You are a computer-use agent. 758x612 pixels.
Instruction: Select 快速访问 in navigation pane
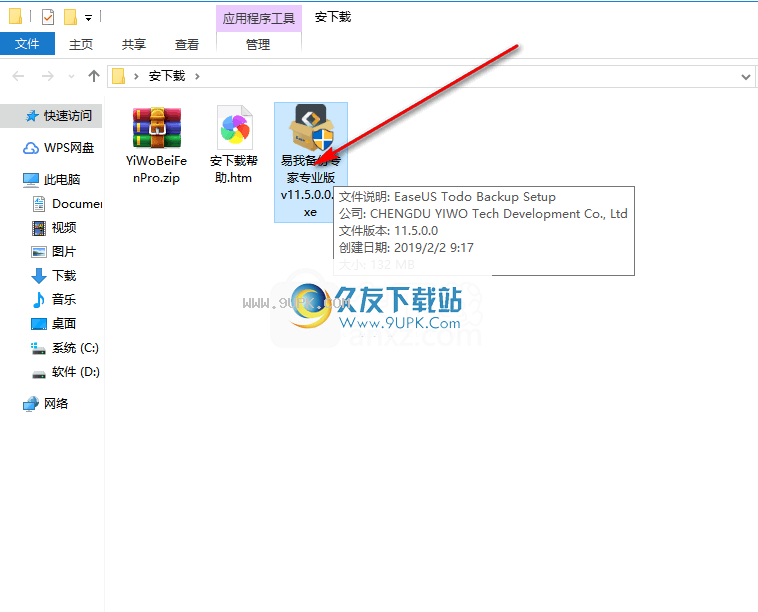pos(51,116)
